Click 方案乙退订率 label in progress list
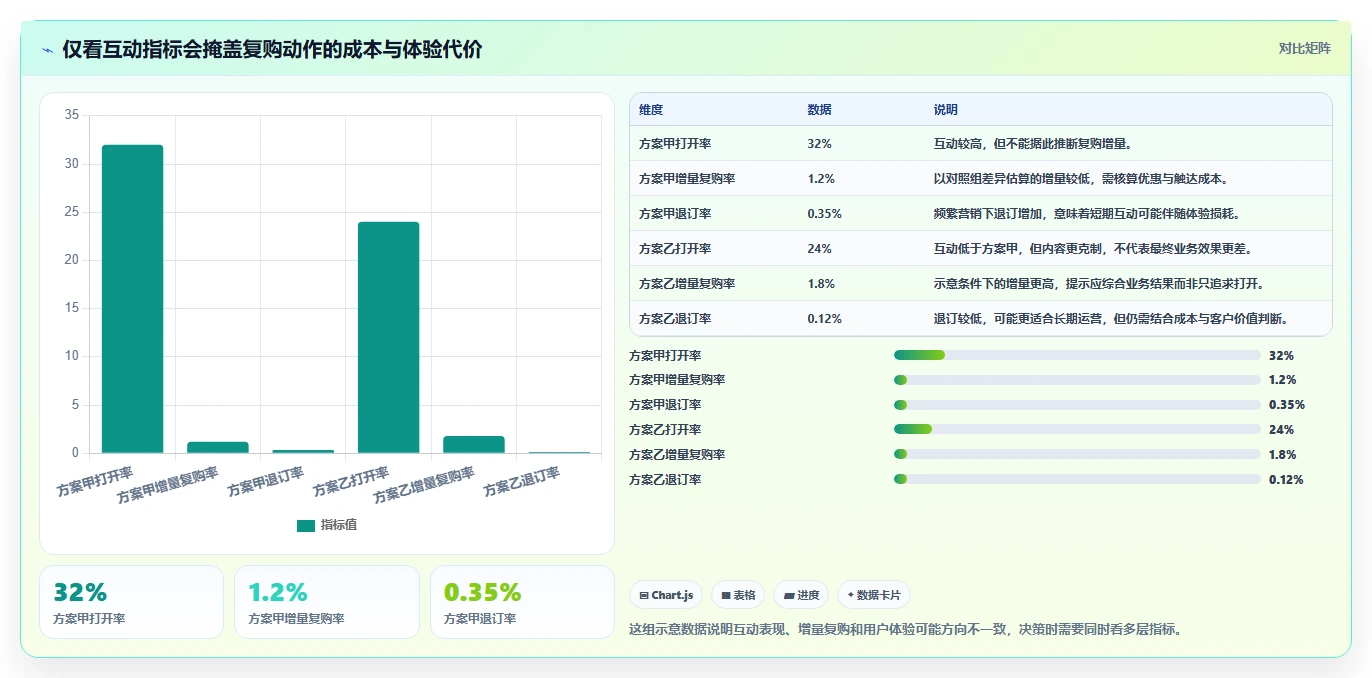The image size is (1372, 678). 665,479
